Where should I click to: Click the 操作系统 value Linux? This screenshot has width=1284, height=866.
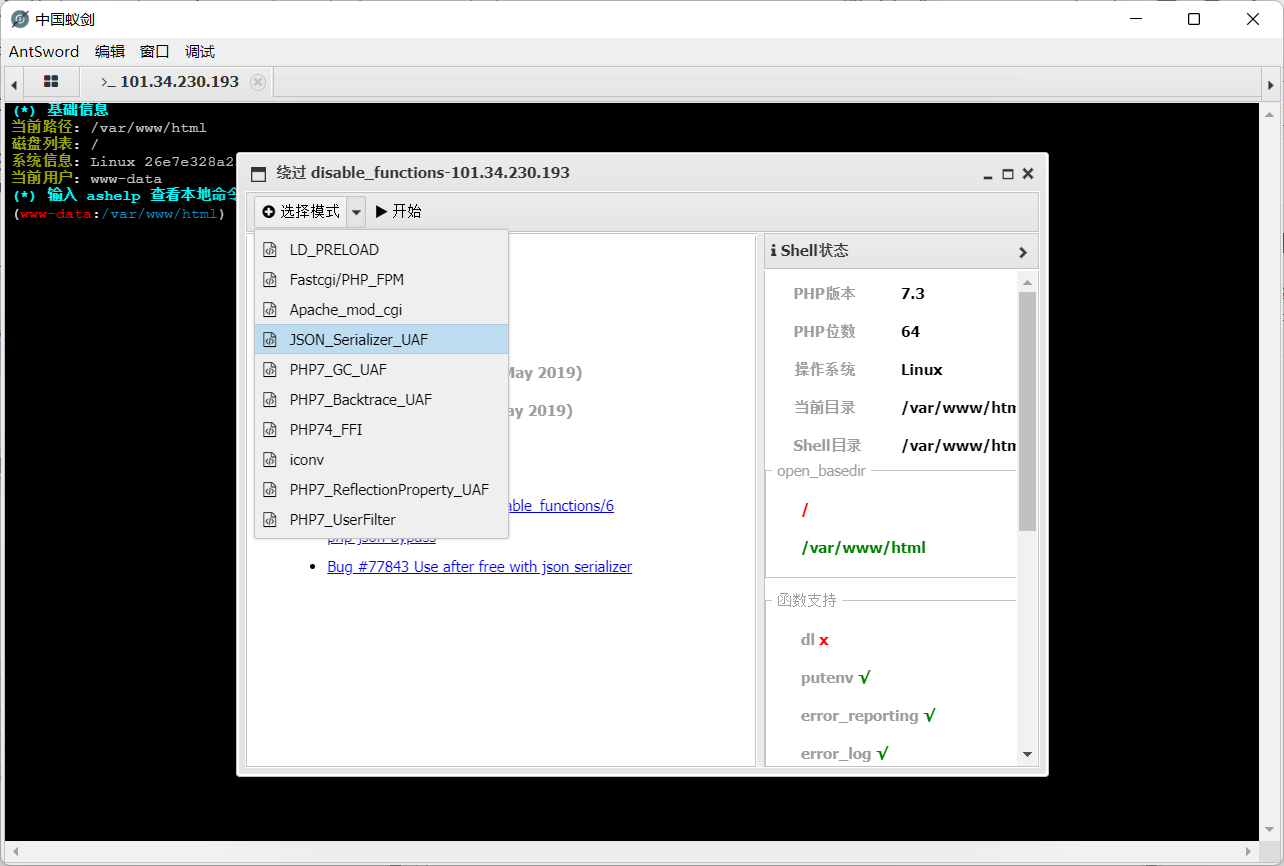tap(921, 370)
